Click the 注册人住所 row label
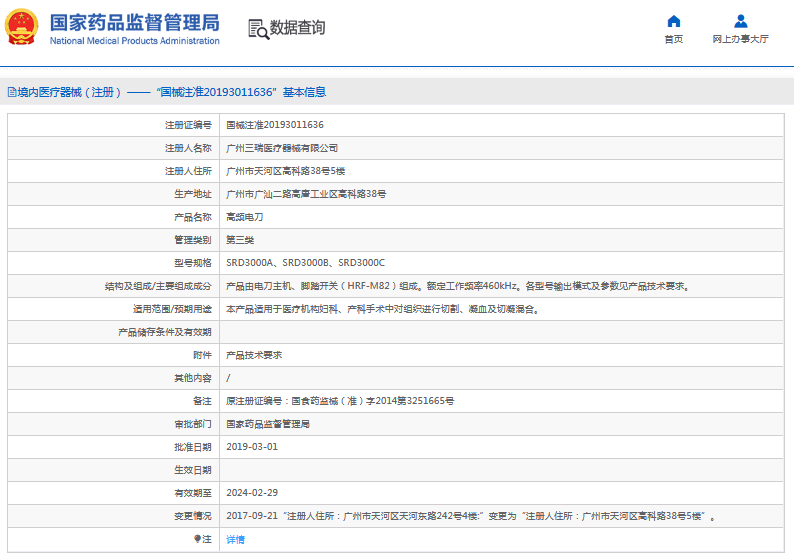The image size is (794, 559). click(x=188, y=171)
